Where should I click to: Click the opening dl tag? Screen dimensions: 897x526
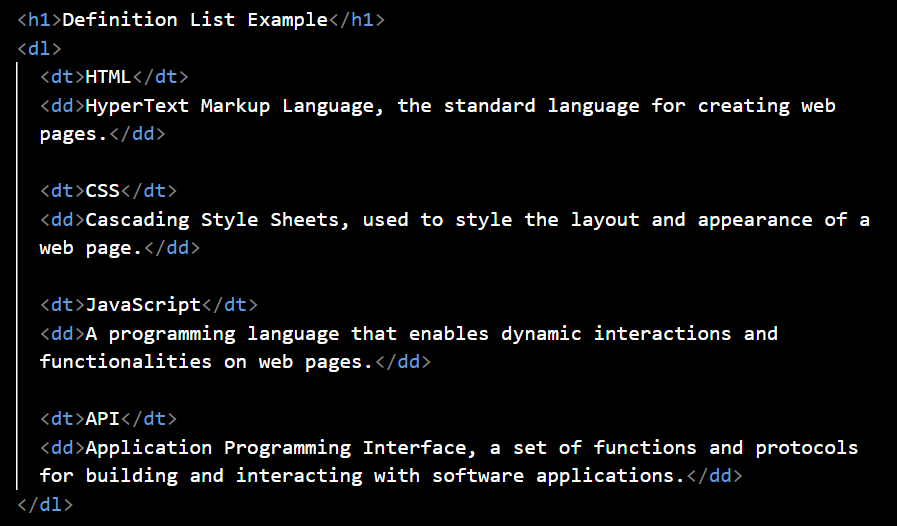[39, 49]
